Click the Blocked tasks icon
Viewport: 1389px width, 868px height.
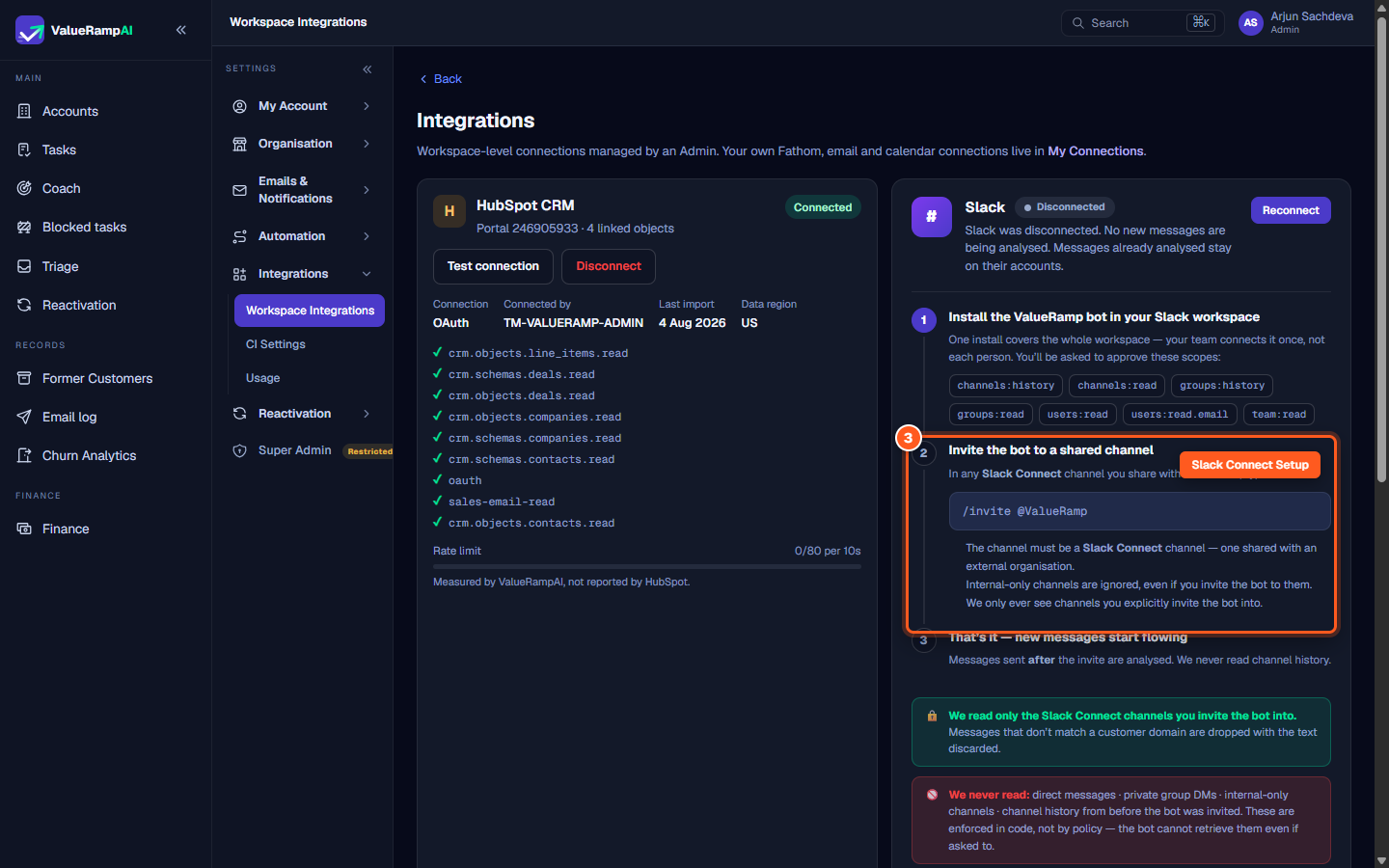pos(24,227)
